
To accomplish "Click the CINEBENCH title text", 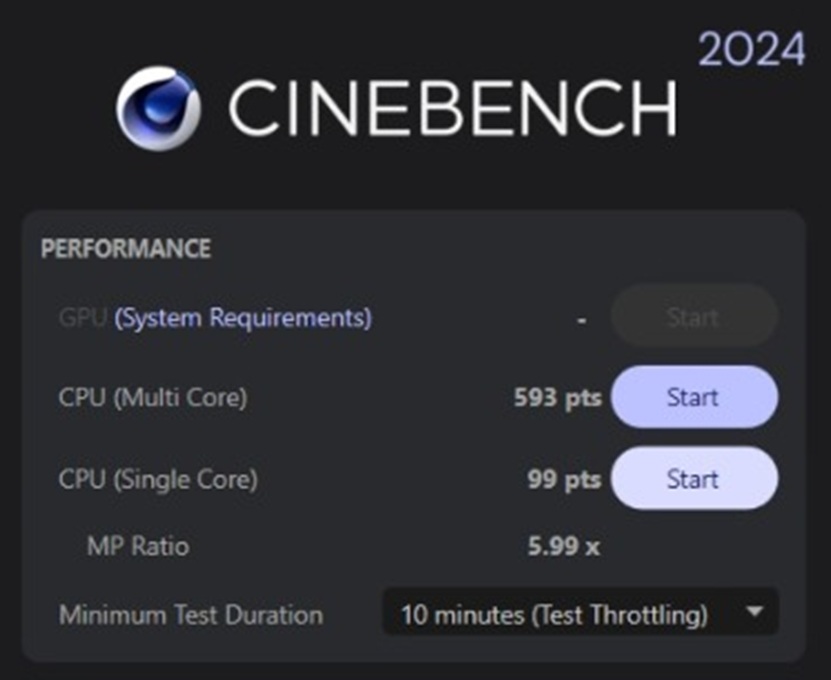I will click(453, 108).
